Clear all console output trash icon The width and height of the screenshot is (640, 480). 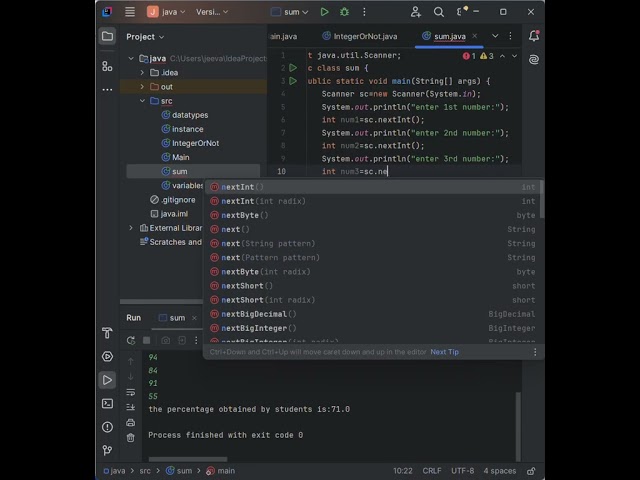click(131, 438)
